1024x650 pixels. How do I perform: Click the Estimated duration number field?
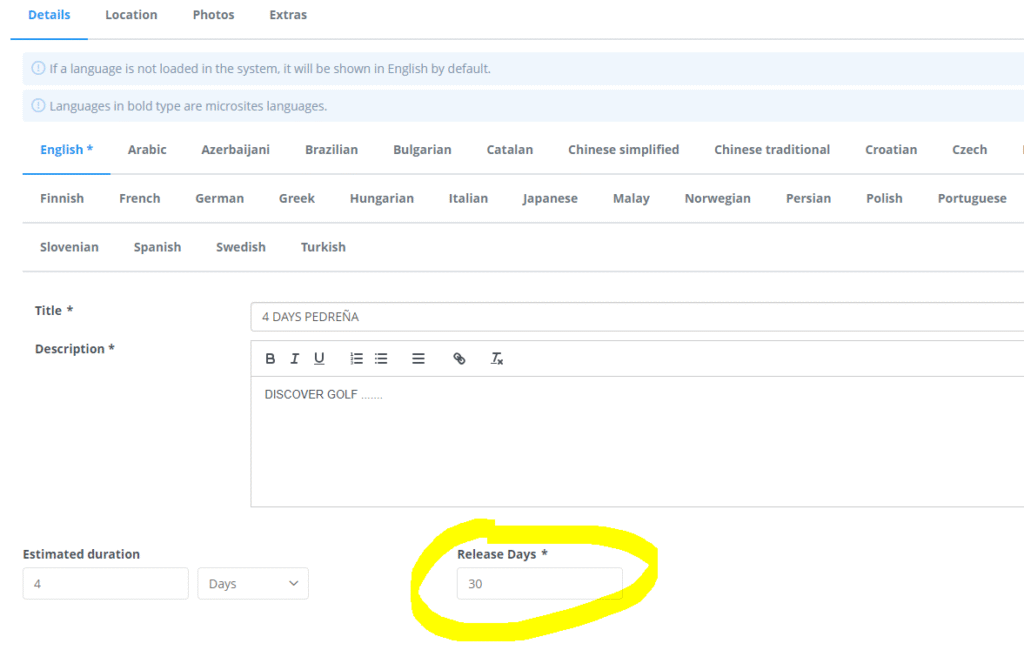pos(105,584)
